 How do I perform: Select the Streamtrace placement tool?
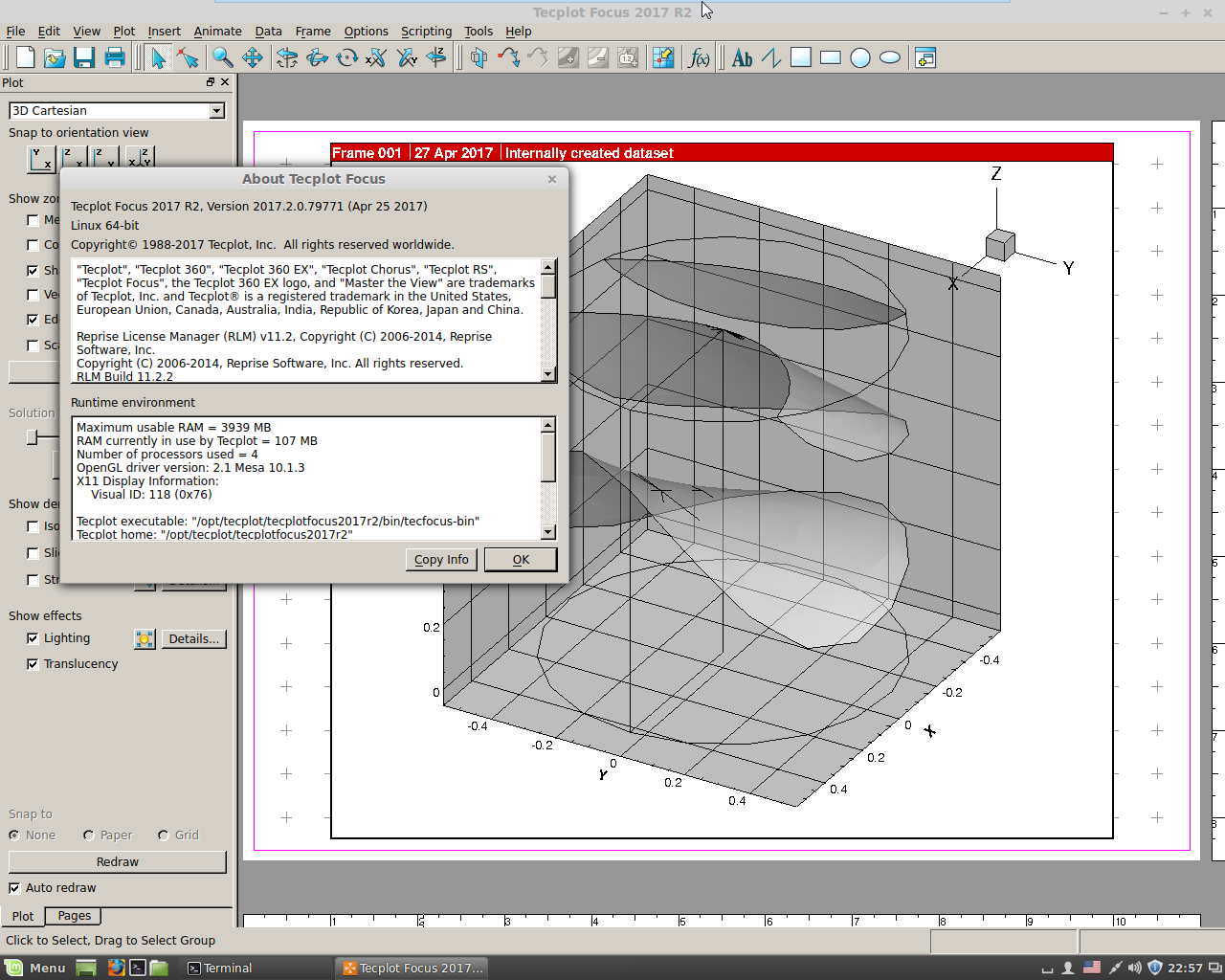tap(508, 57)
